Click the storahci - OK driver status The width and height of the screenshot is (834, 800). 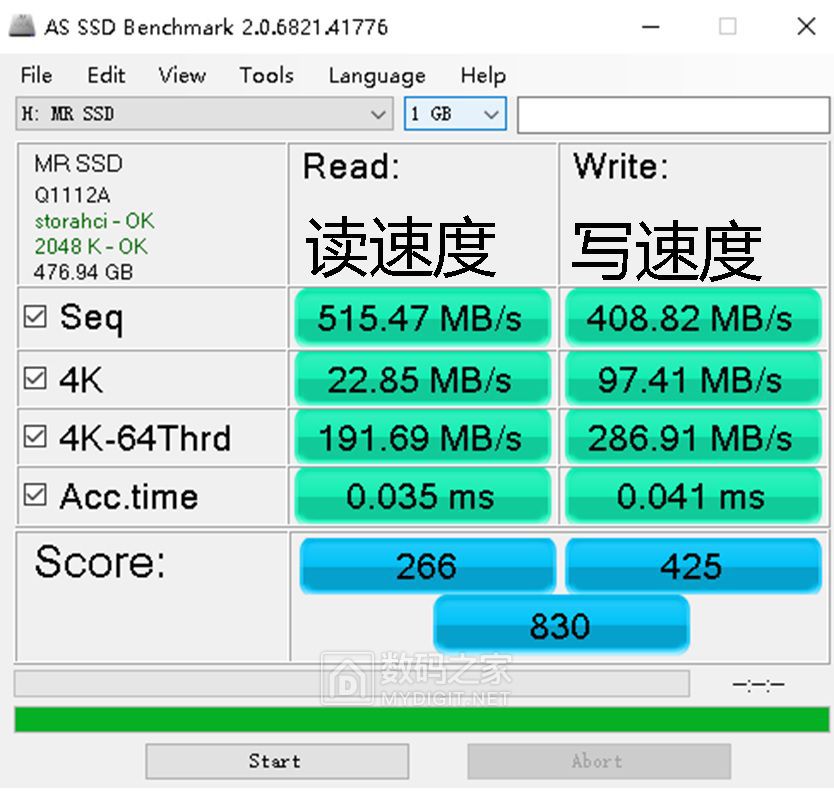[95, 221]
